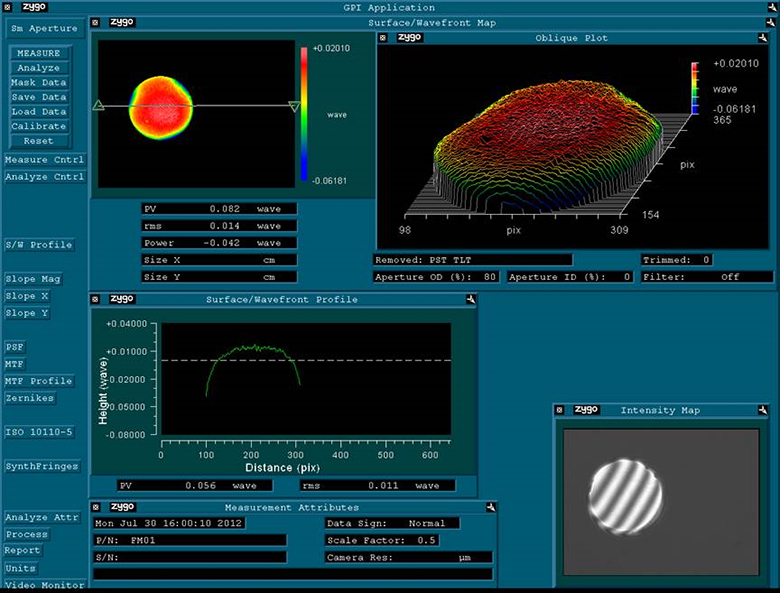Open MTF Profile window
Screen dimensions: 780x593
[x=39, y=381]
